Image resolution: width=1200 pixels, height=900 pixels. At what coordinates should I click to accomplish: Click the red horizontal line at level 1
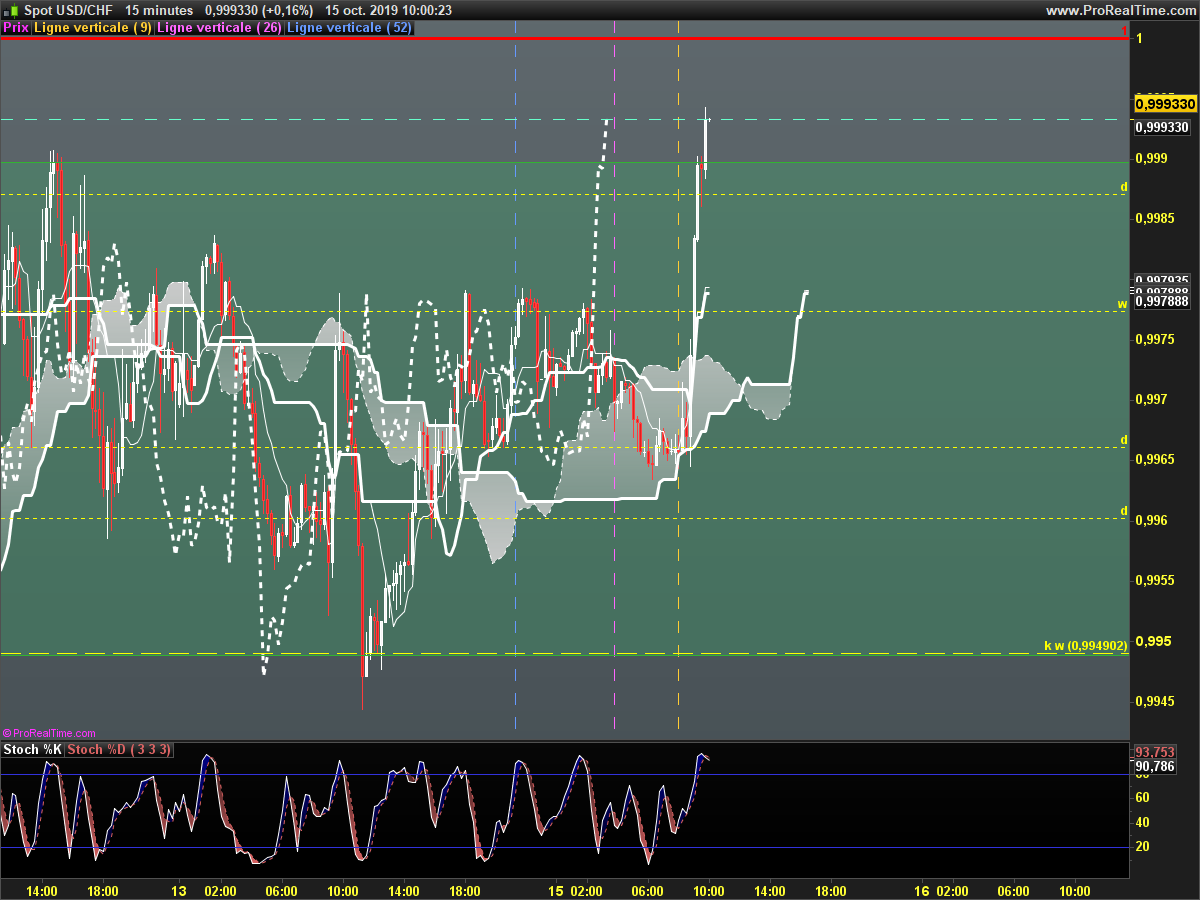564,38
